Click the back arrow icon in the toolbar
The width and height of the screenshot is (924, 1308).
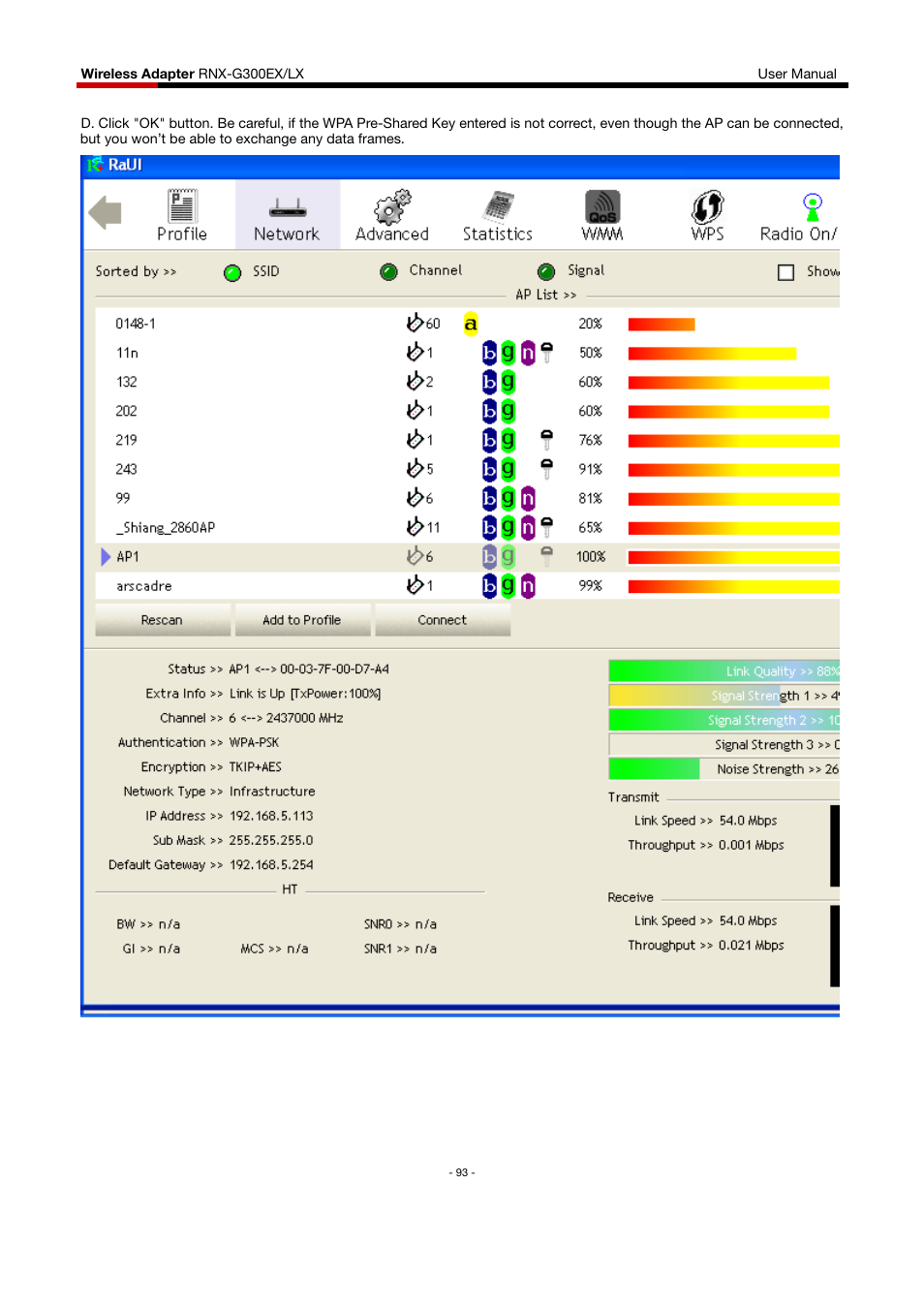pos(105,212)
